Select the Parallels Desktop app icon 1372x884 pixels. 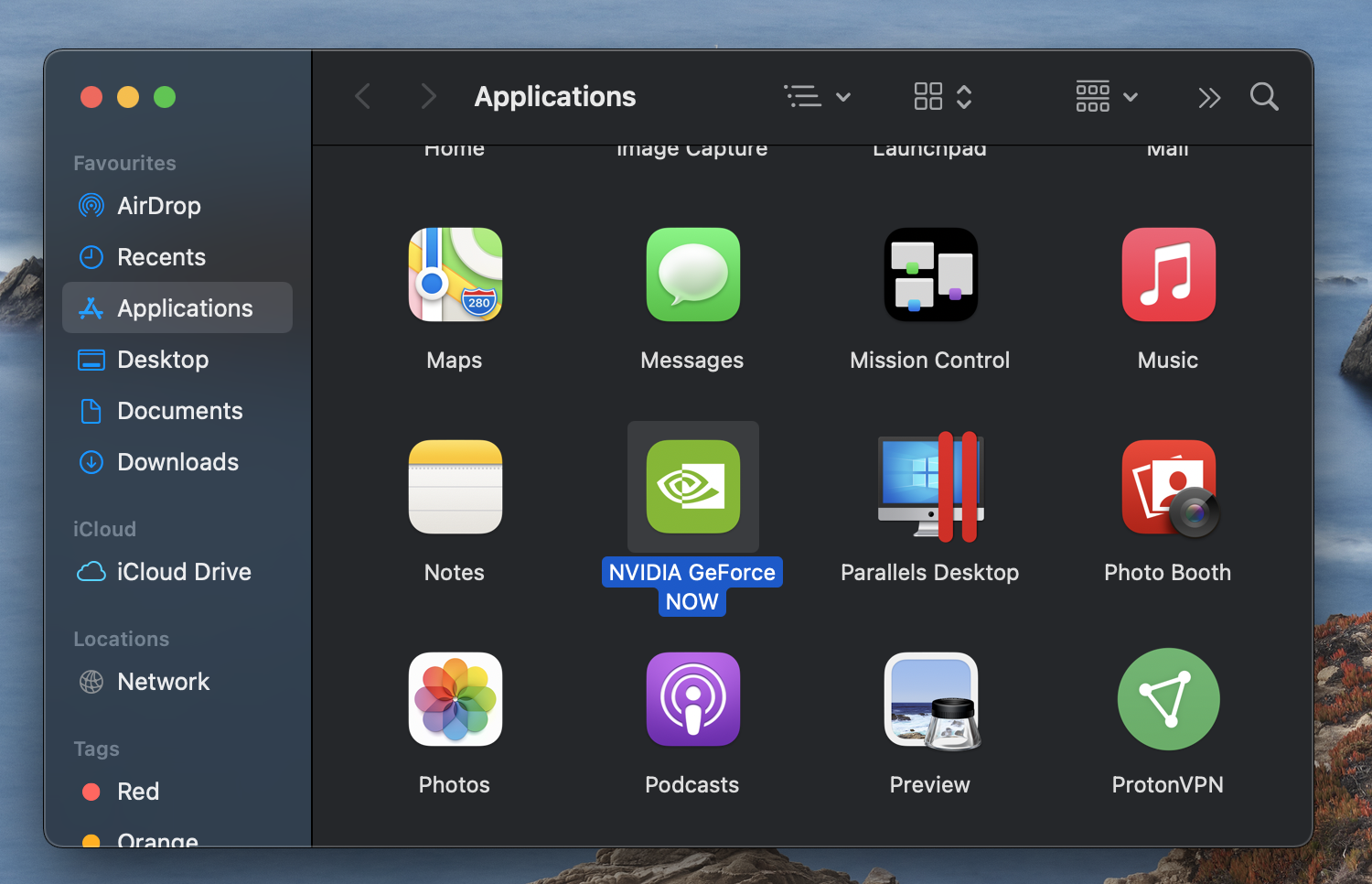click(x=930, y=487)
